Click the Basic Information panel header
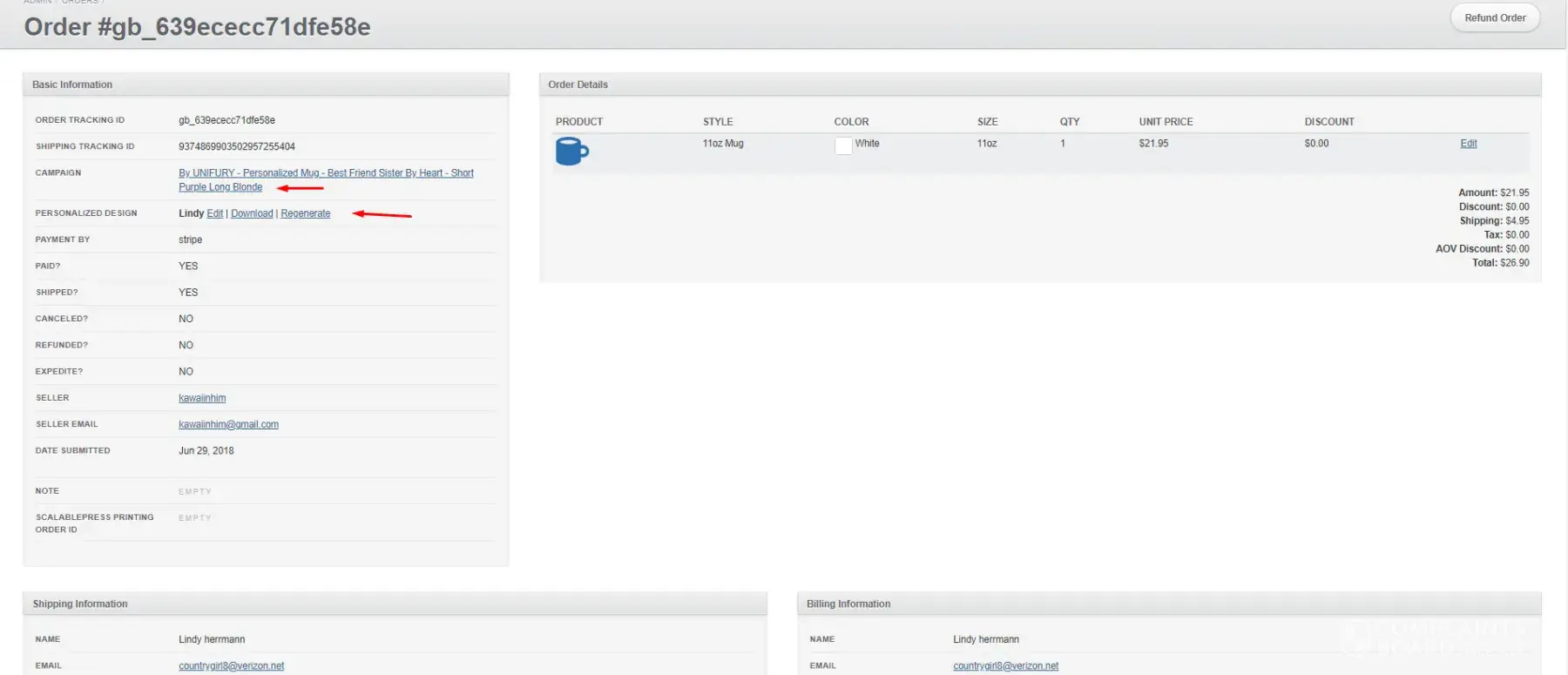 pyautogui.click(x=72, y=84)
